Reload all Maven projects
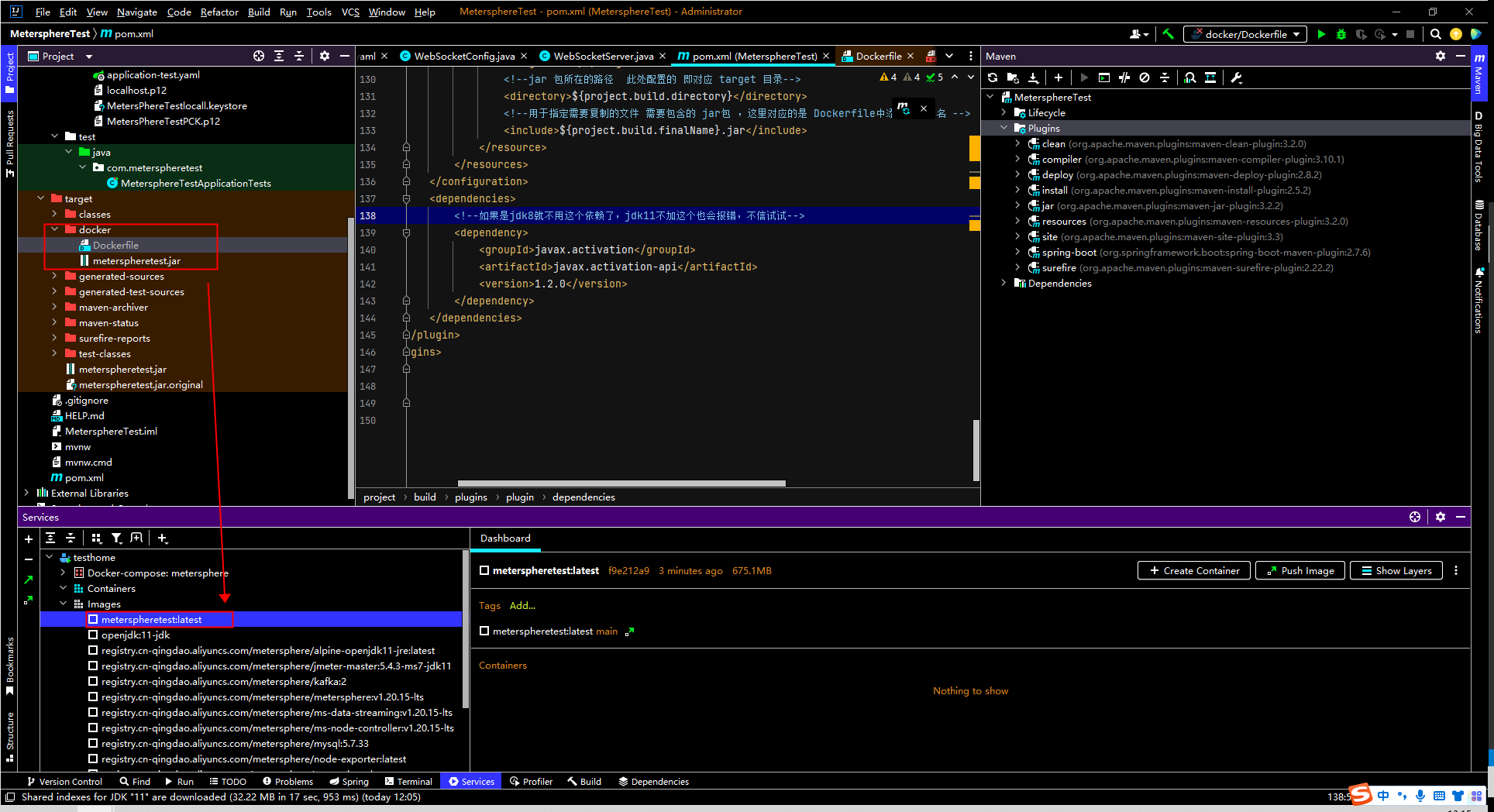 (993, 77)
